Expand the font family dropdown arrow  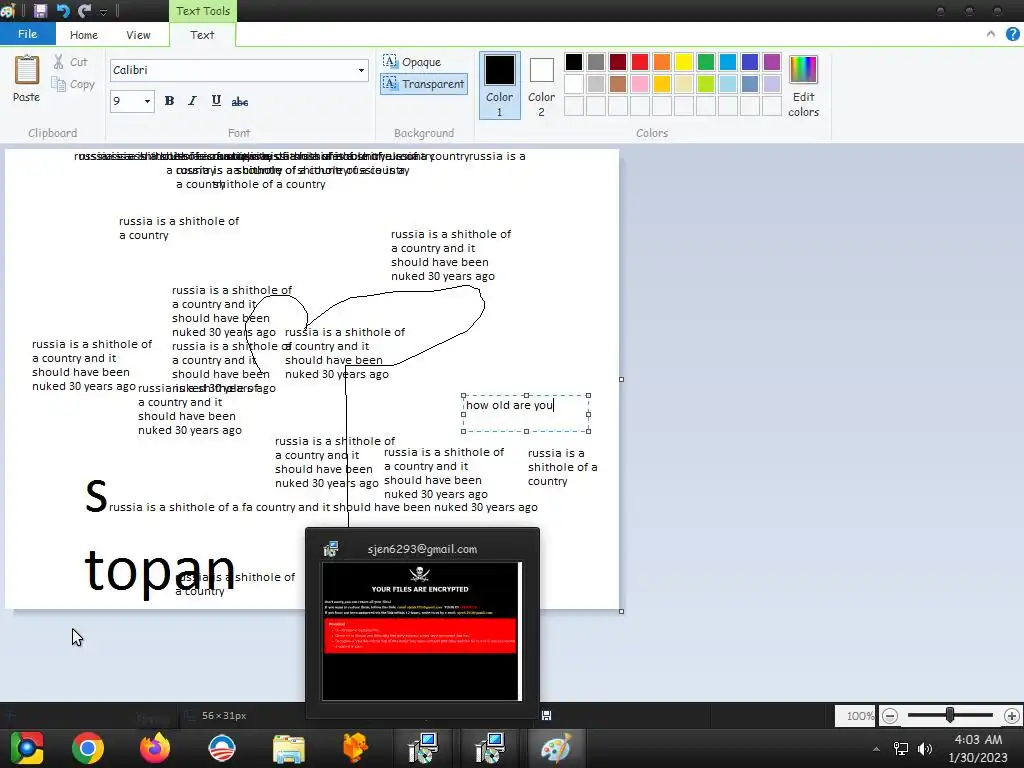pyautogui.click(x=361, y=70)
